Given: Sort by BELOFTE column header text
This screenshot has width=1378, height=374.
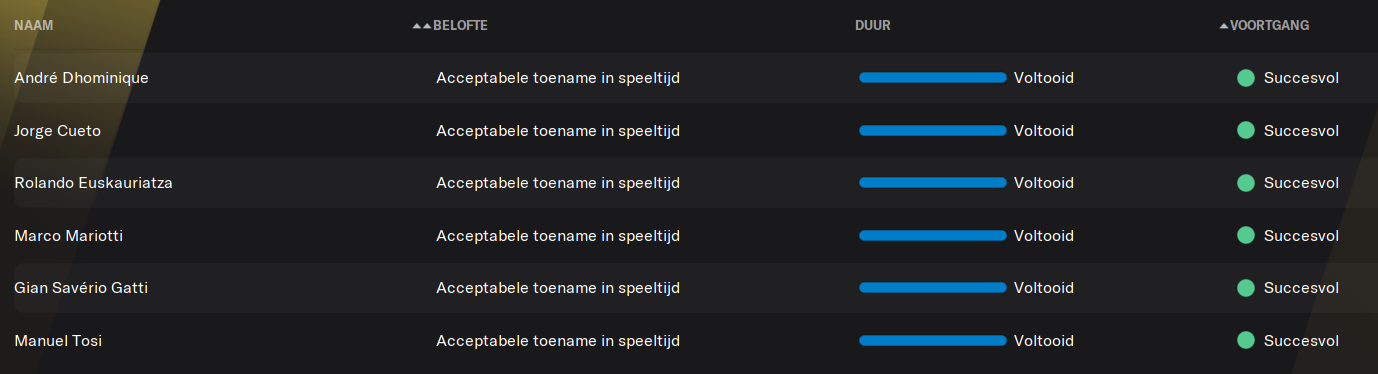Looking at the screenshot, I should 461,26.
